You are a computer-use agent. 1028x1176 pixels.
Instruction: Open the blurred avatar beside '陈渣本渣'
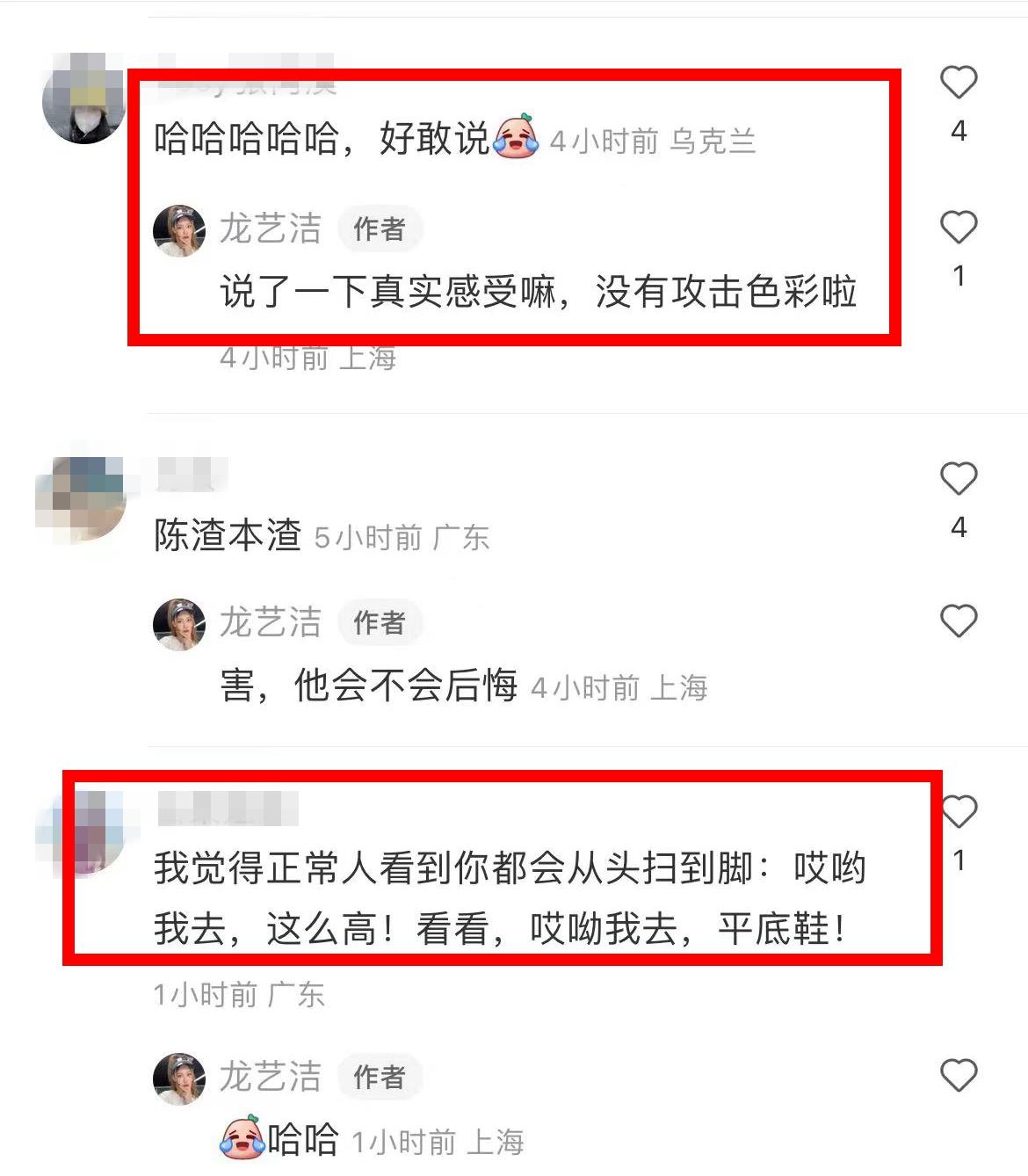[81, 497]
